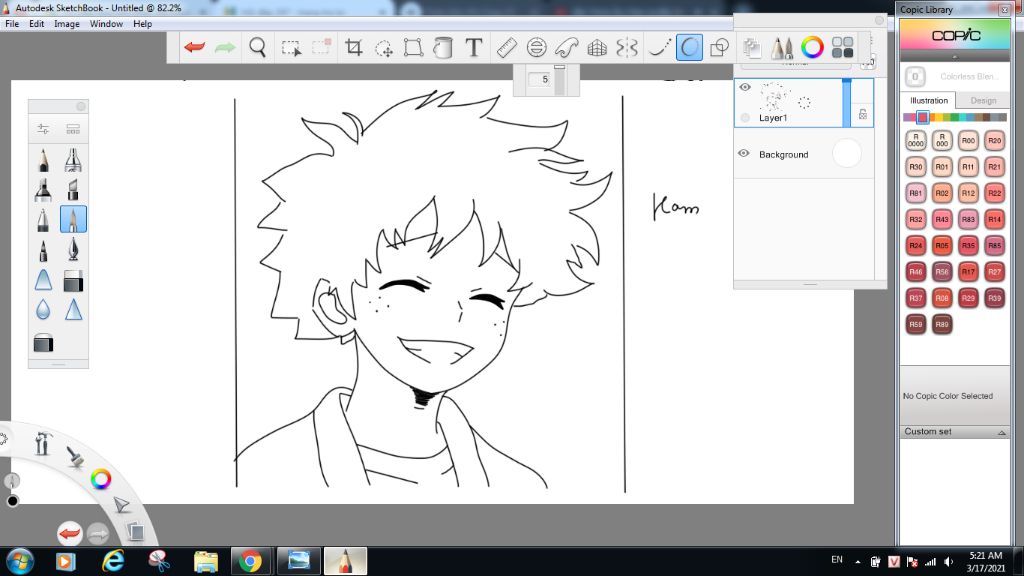
Task: Open the Layer Editor toggle icon
Action: (752, 47)
